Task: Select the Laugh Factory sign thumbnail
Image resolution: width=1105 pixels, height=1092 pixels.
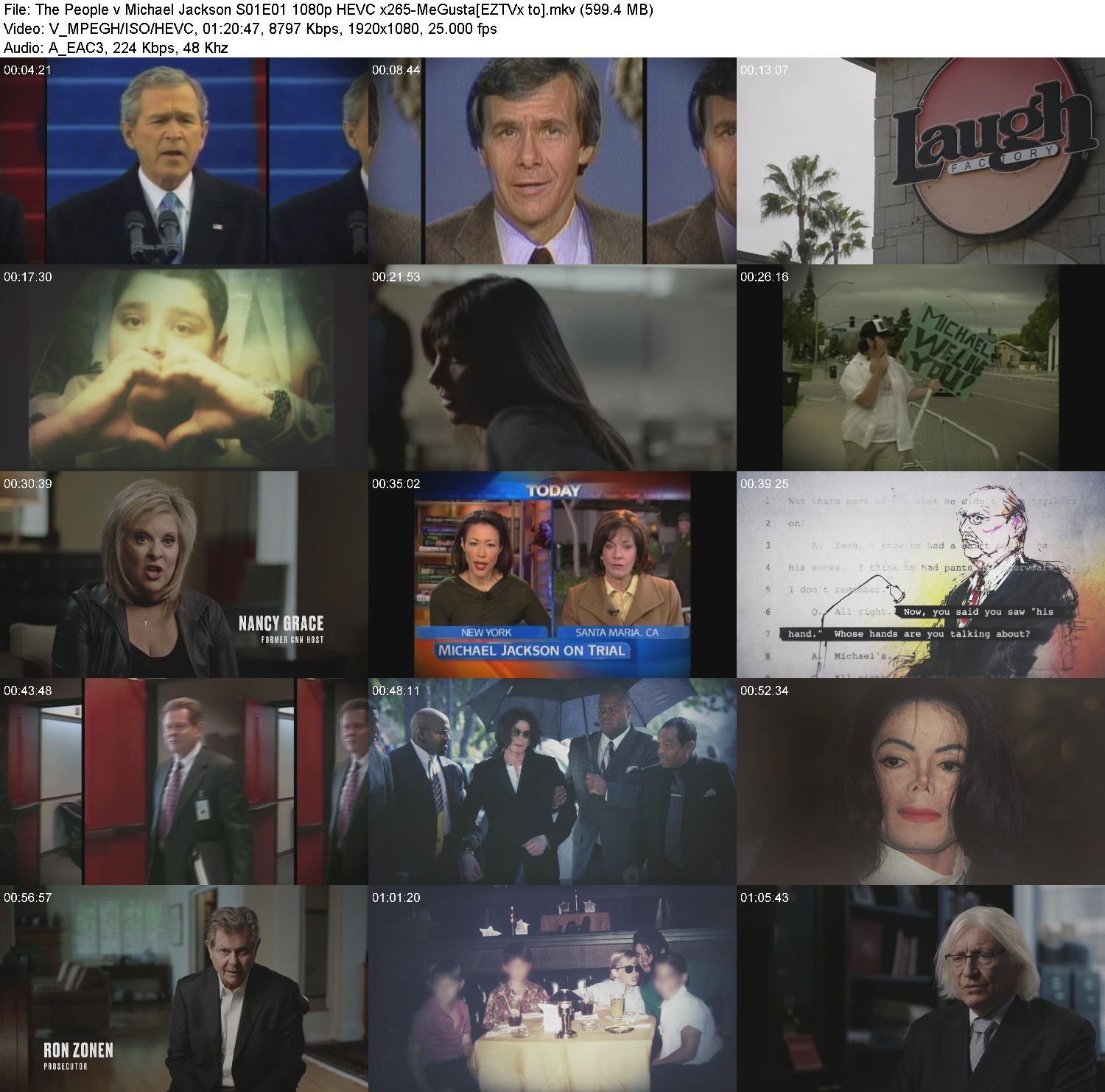Action: pos(921,161)
